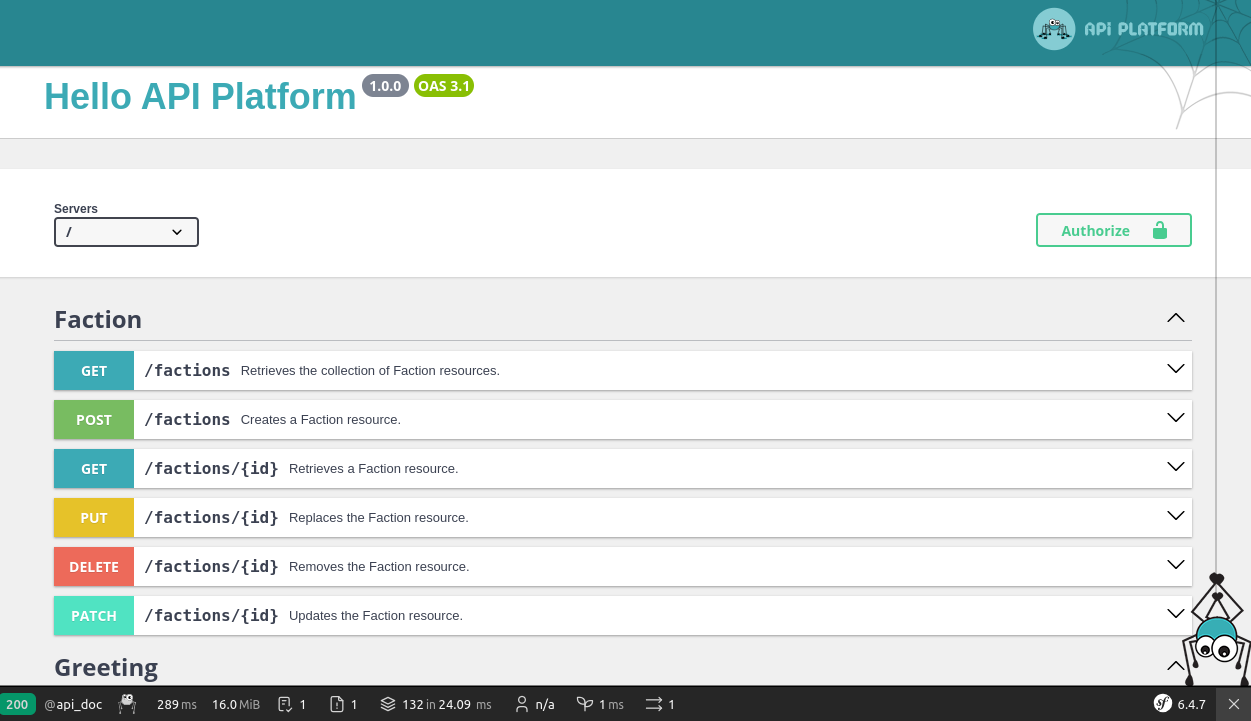Collapse the Greeting section

point(1176,666)
